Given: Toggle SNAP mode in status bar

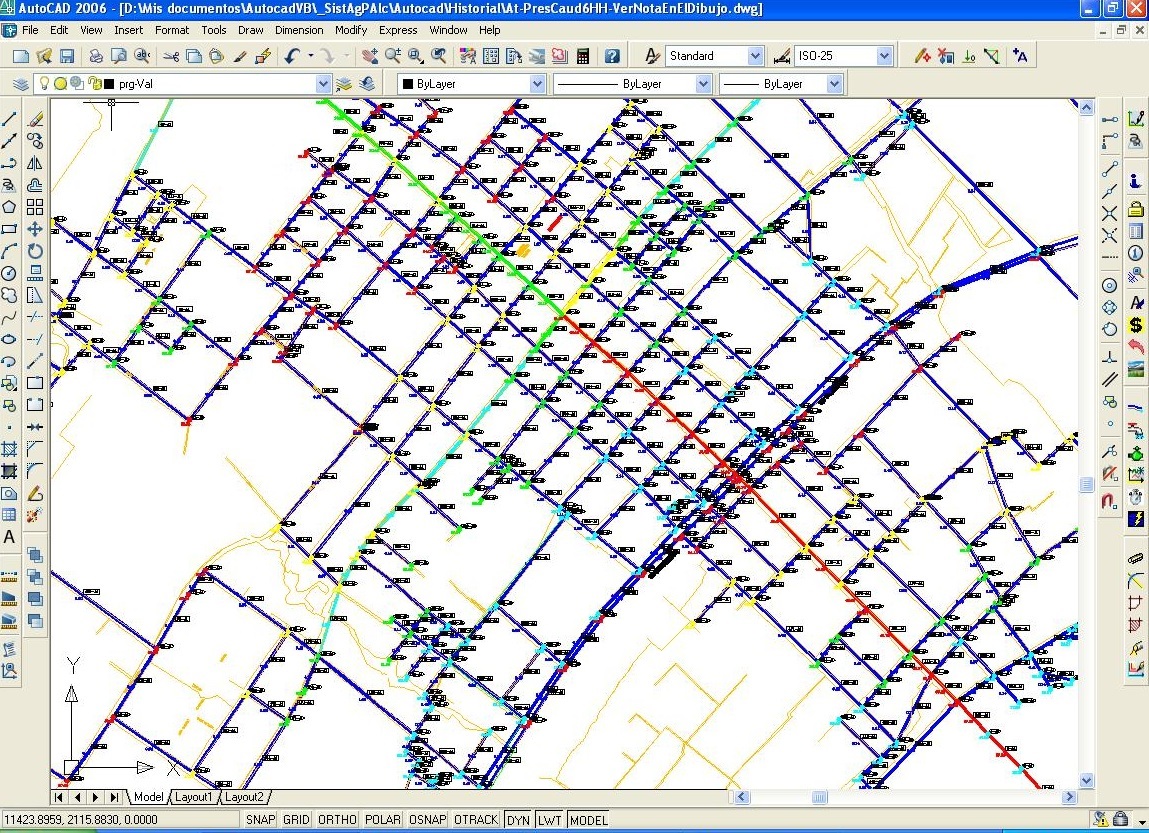Looking at the screenshot, I should pos(260,820).
